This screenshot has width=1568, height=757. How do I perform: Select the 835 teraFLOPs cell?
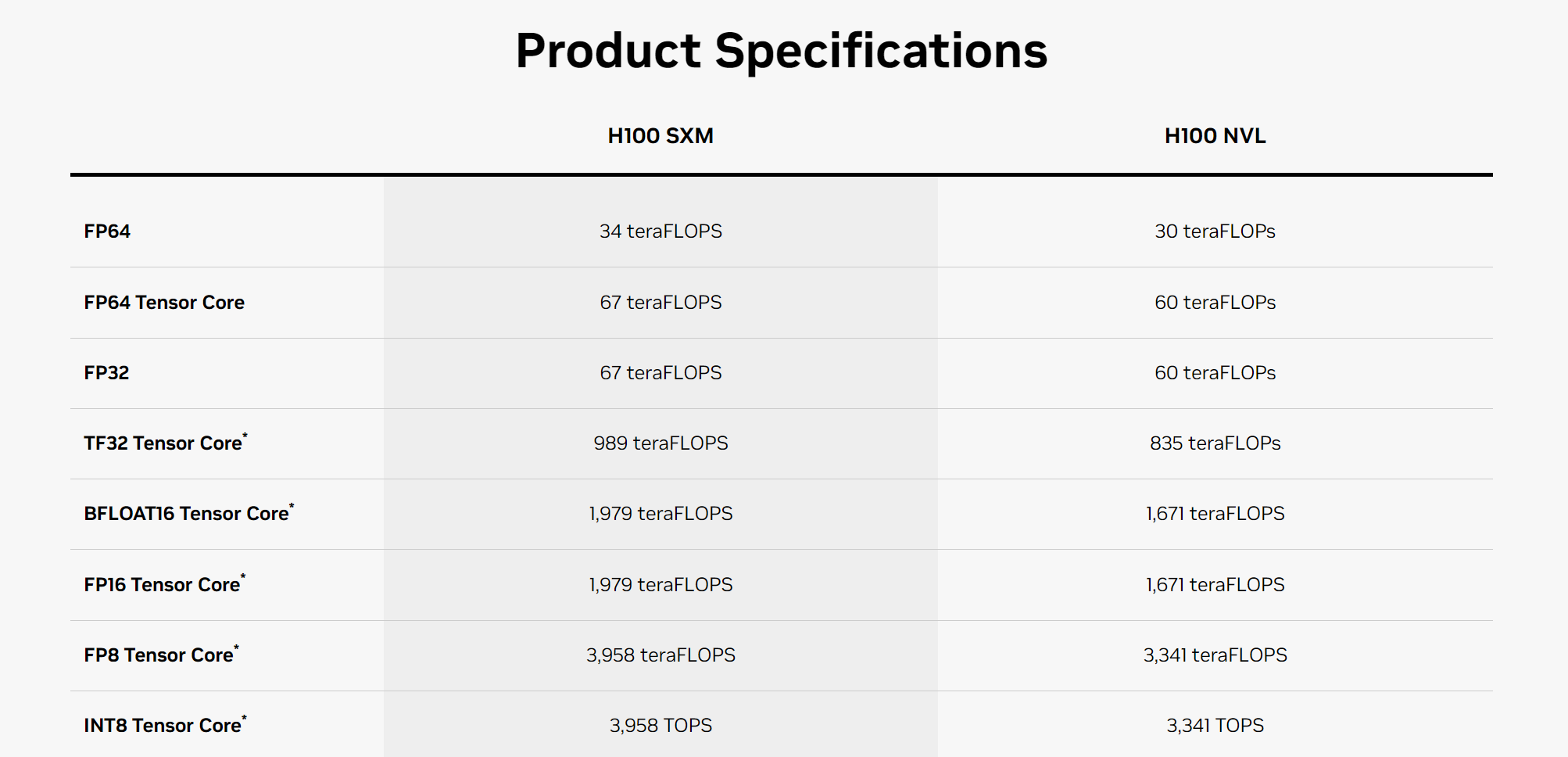pyautogui.click(x=1215, y=443)
